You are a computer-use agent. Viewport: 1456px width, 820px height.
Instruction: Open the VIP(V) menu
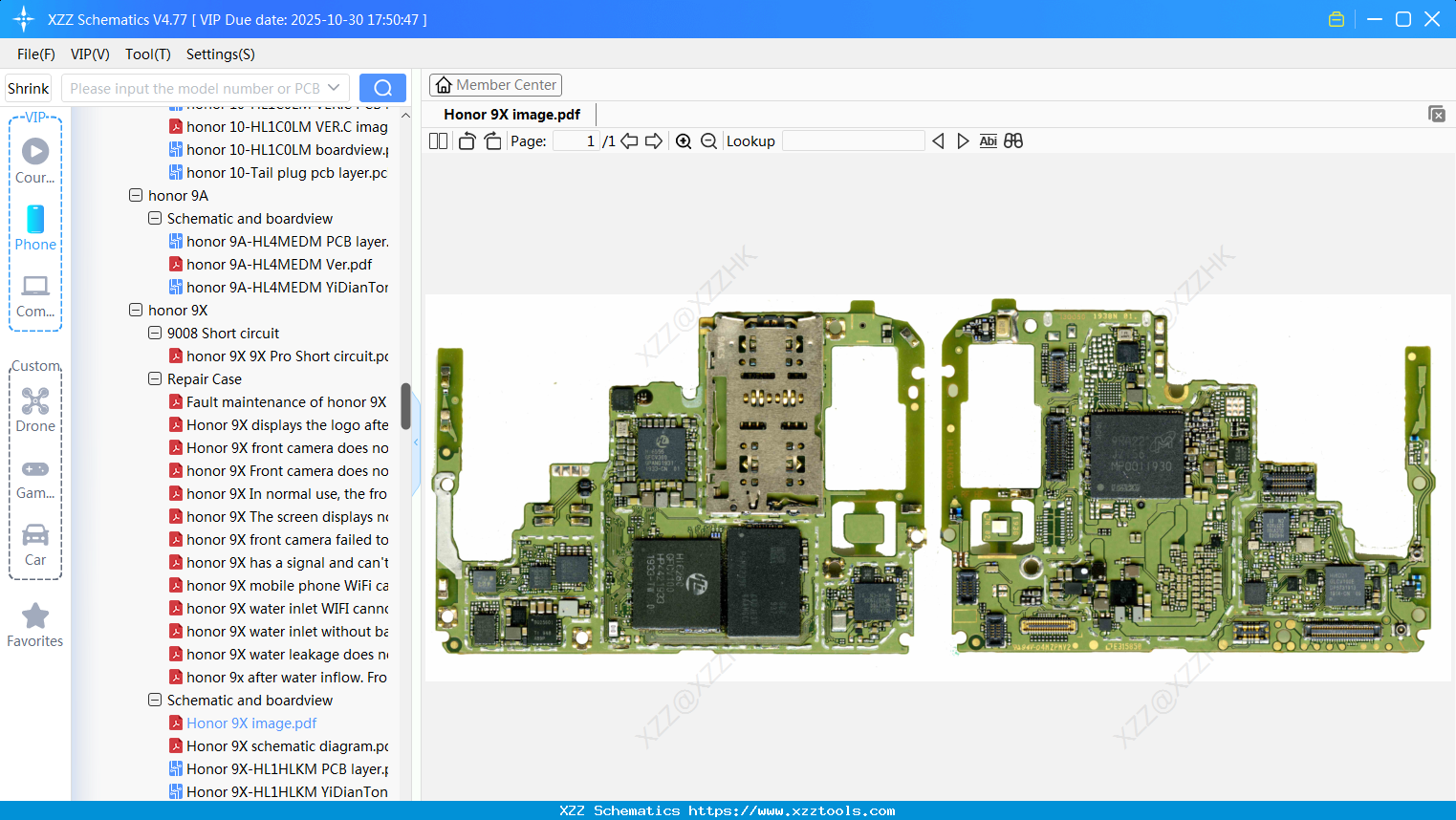coord(90,54)
